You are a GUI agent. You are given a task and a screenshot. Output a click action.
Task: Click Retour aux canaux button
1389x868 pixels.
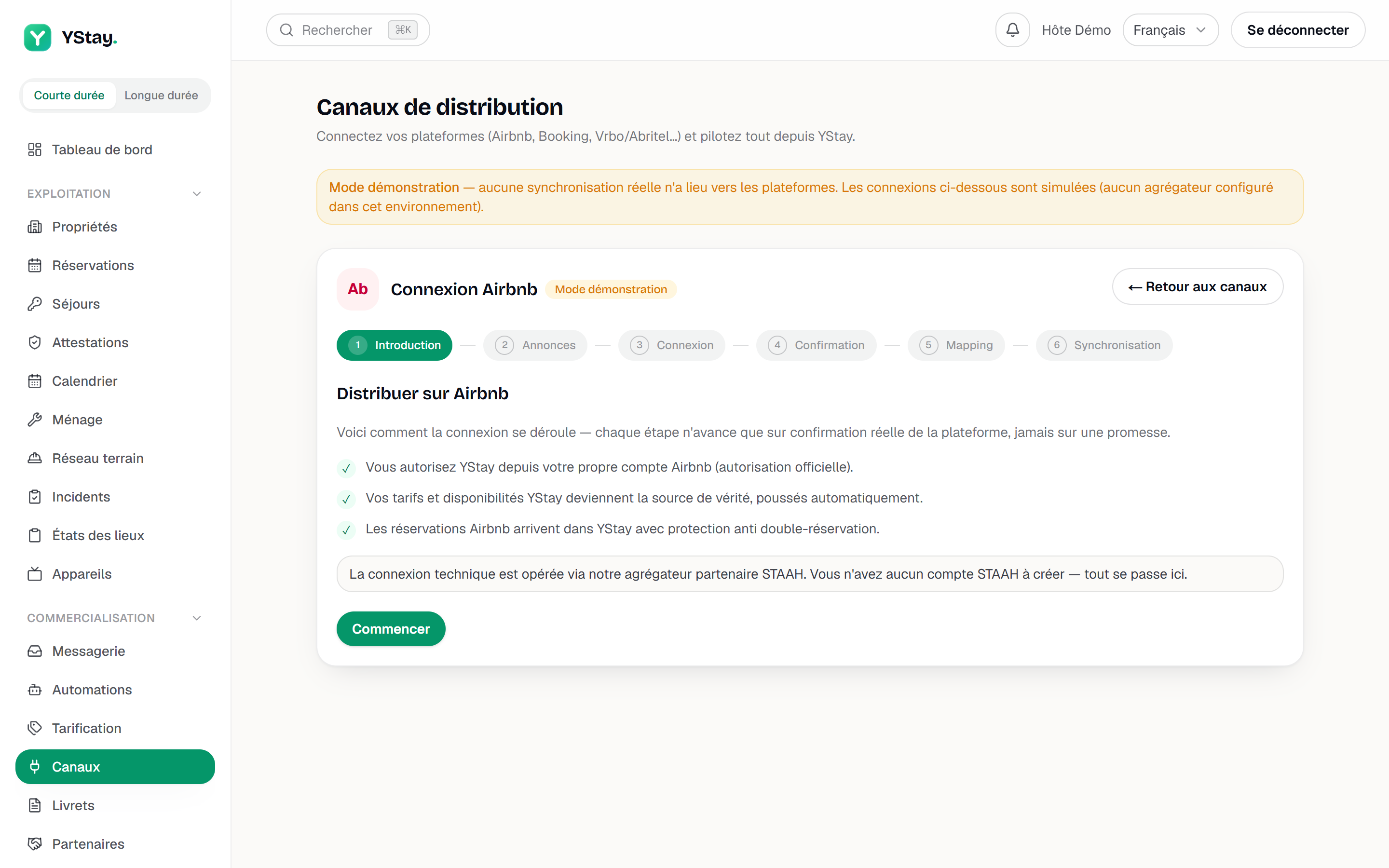(1198, 286)
